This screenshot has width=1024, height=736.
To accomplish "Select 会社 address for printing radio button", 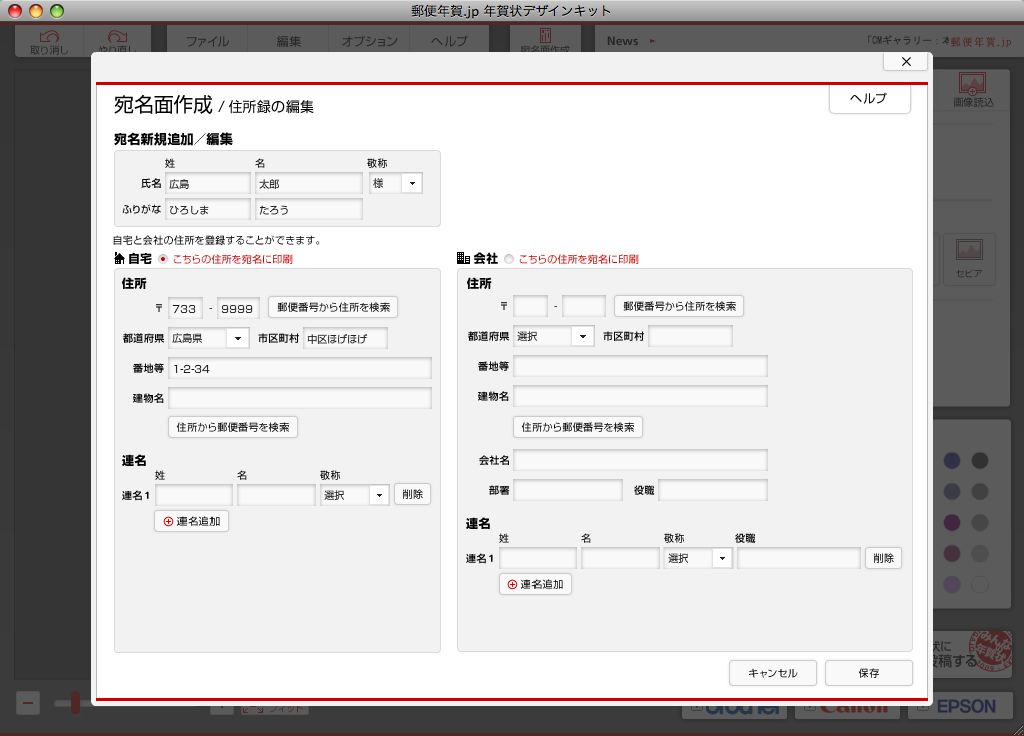I will tap(509, 259).
